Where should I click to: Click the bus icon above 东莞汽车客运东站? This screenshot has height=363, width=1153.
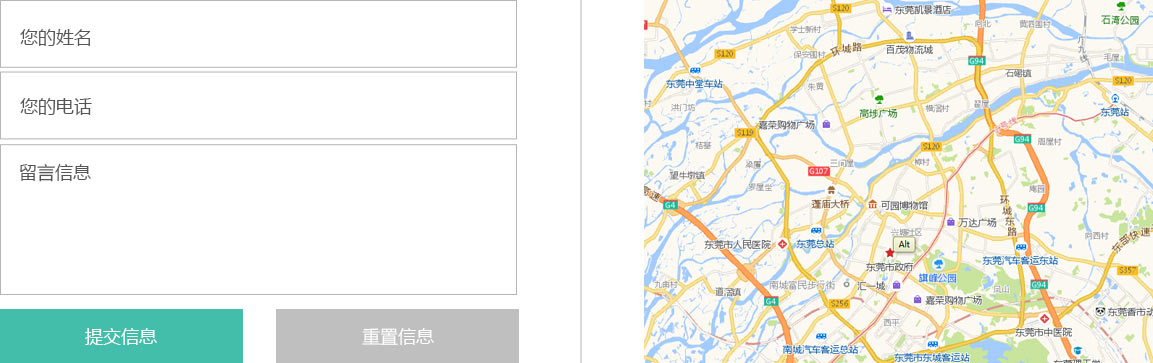[1021, 248]
